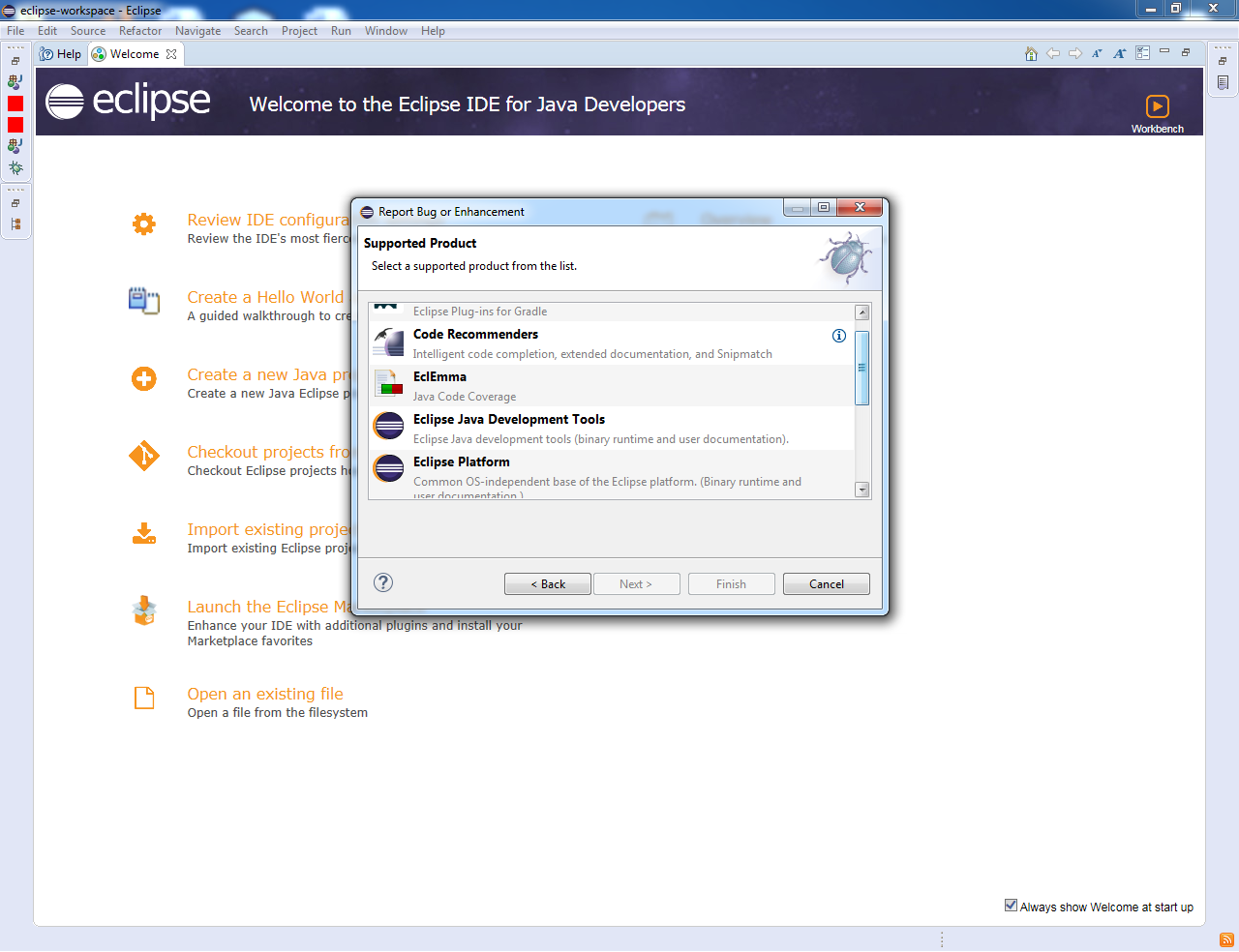Select the Welcome tab

pos(135,54)
